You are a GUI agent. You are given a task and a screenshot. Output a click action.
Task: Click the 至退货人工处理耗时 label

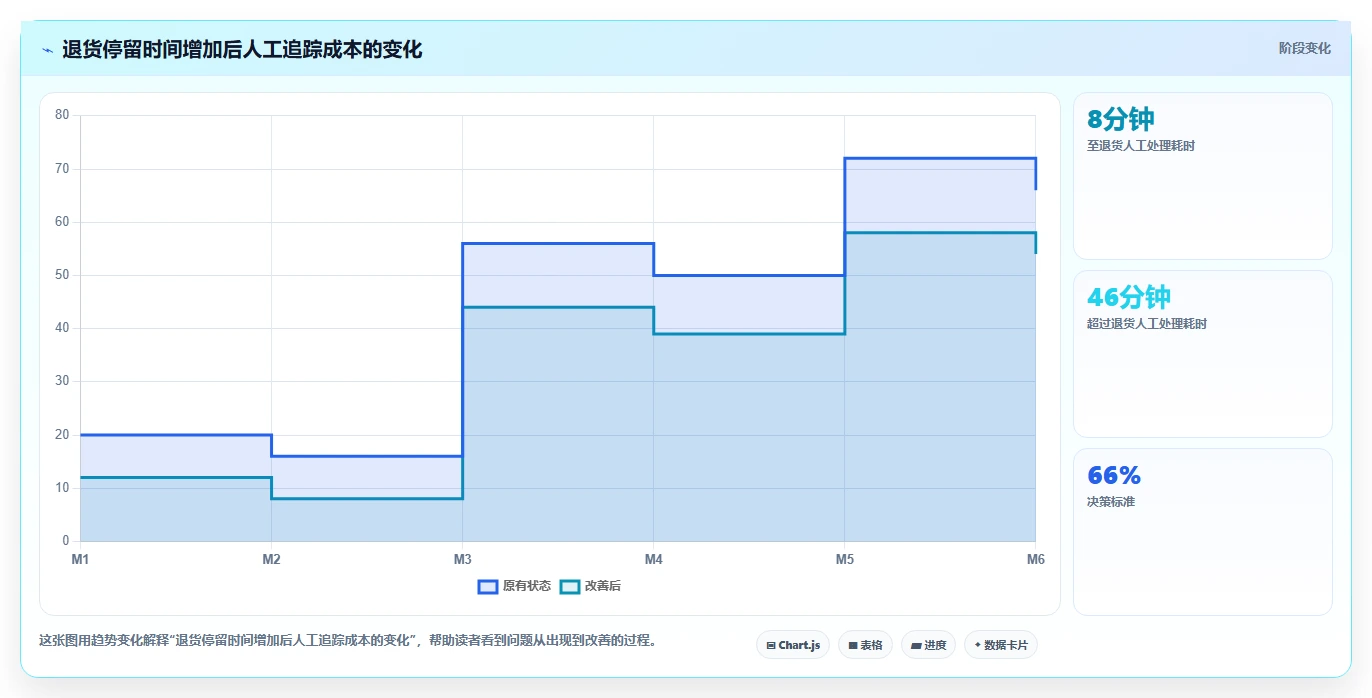[x=1141, y=146]
